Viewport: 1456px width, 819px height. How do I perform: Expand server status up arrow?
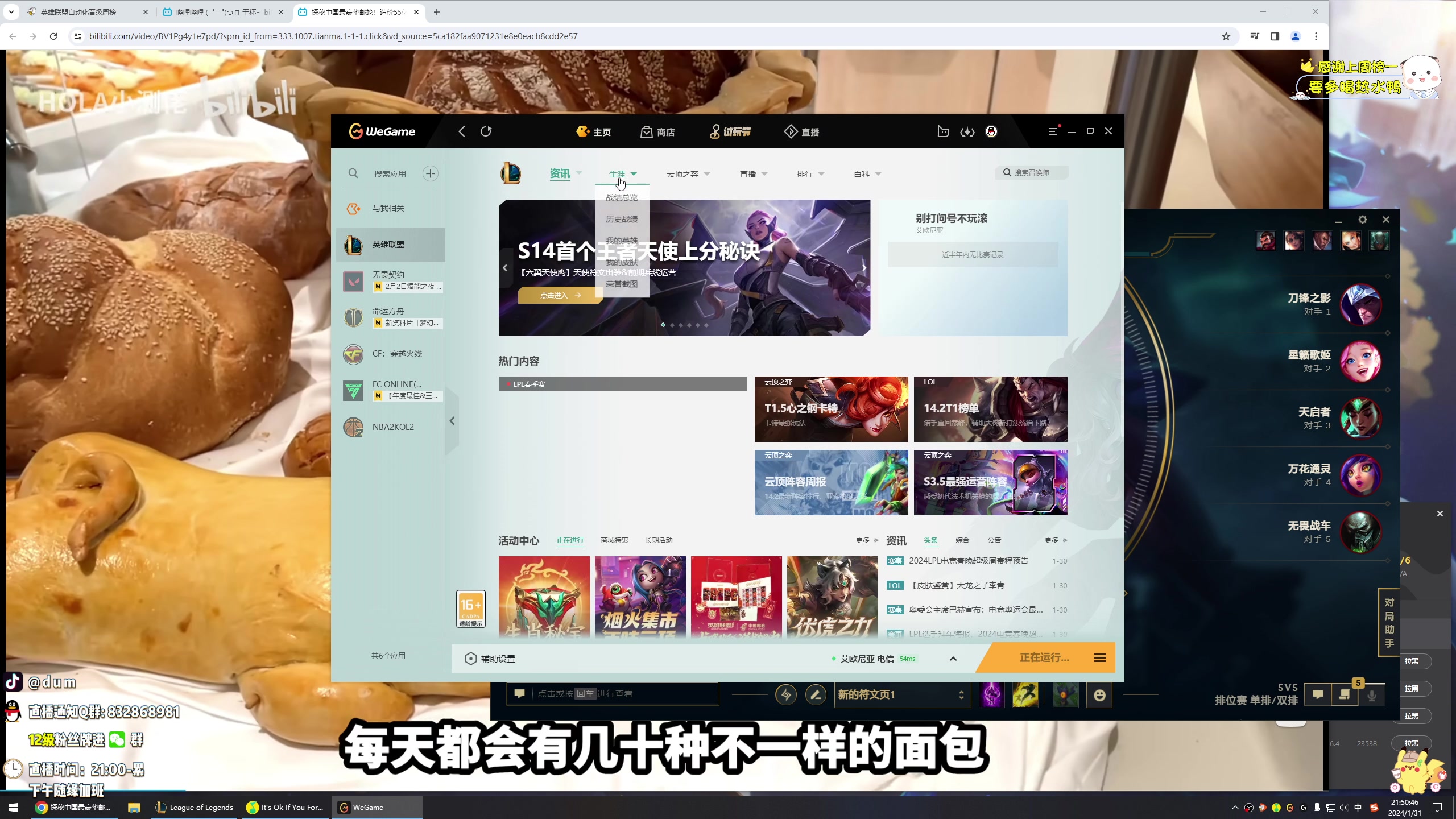(953, 659)
